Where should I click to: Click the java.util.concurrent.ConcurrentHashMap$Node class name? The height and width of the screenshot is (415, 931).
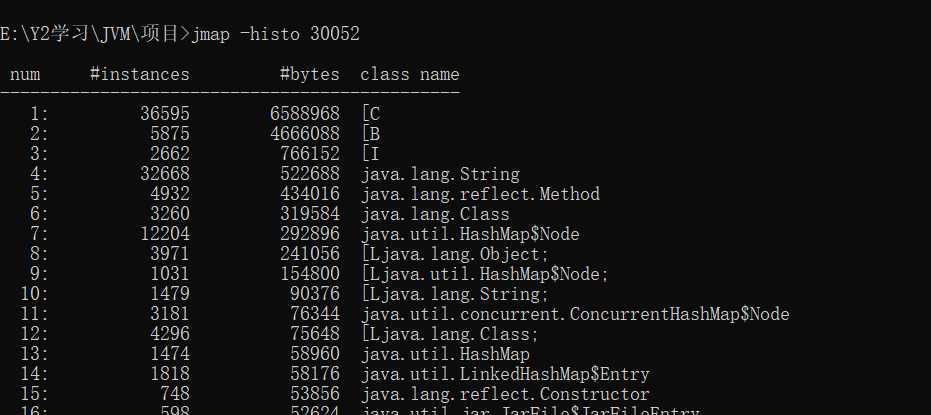(x=574, y=314)
